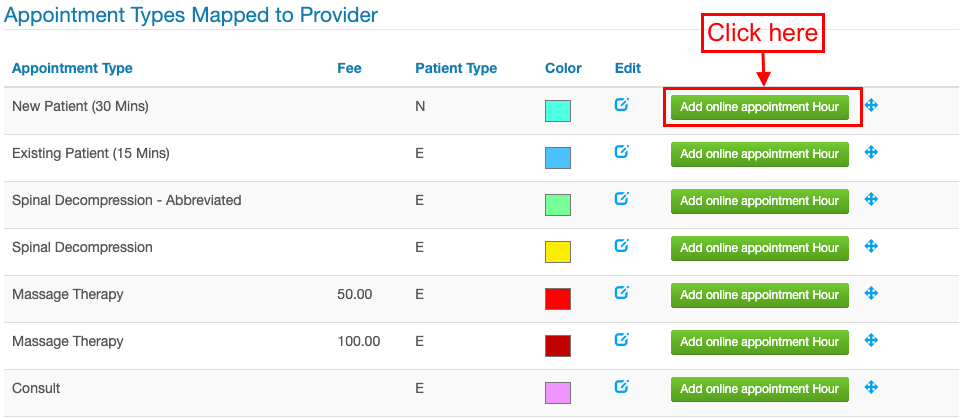962x419 pixels.
Task: Add online hour for 100.00 Massage Therapy
Action: [x=760, y=342]
